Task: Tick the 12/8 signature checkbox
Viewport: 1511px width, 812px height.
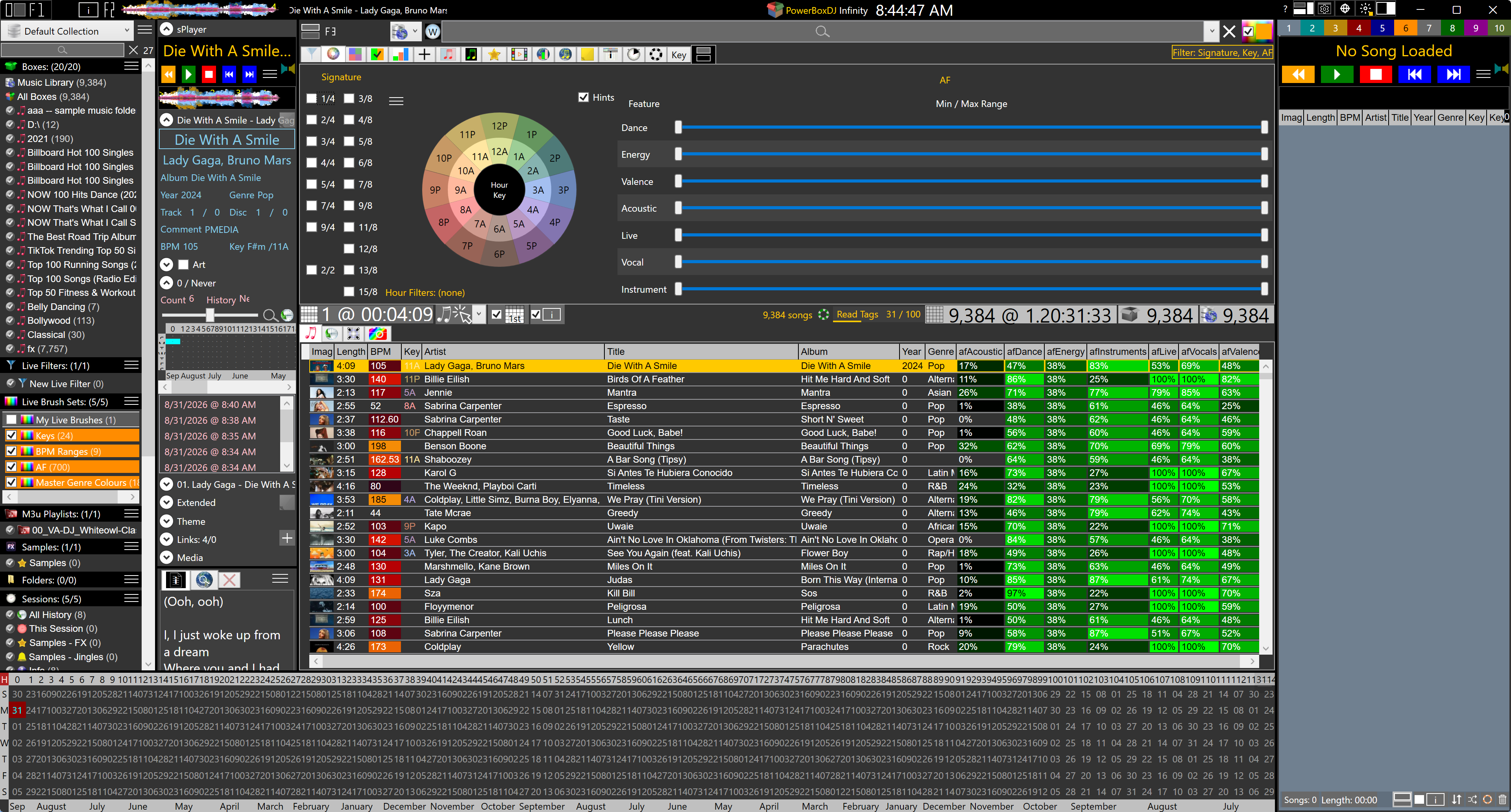Action: pos(349,249)
